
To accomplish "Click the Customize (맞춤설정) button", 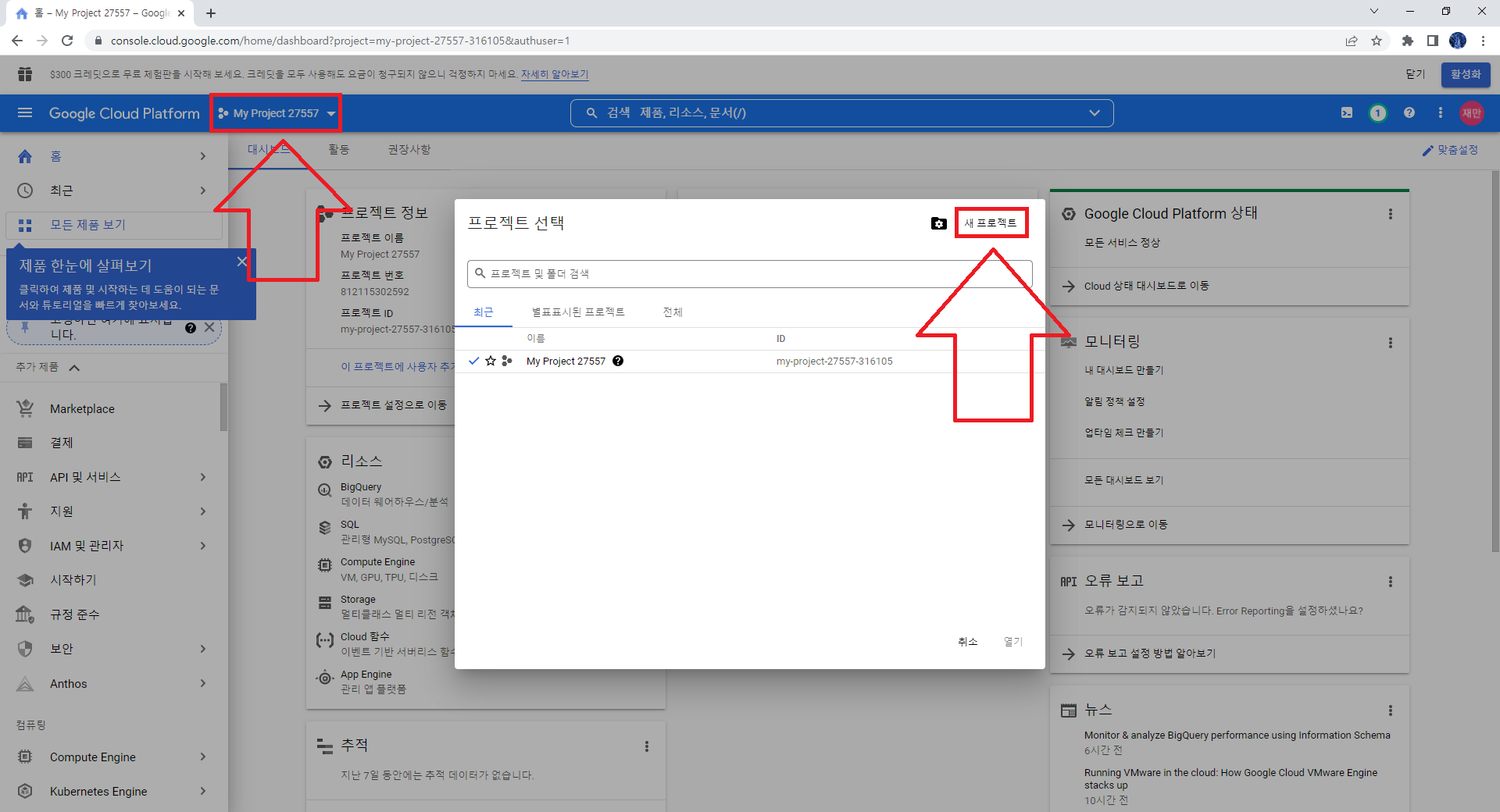I will coord(1450,150).
